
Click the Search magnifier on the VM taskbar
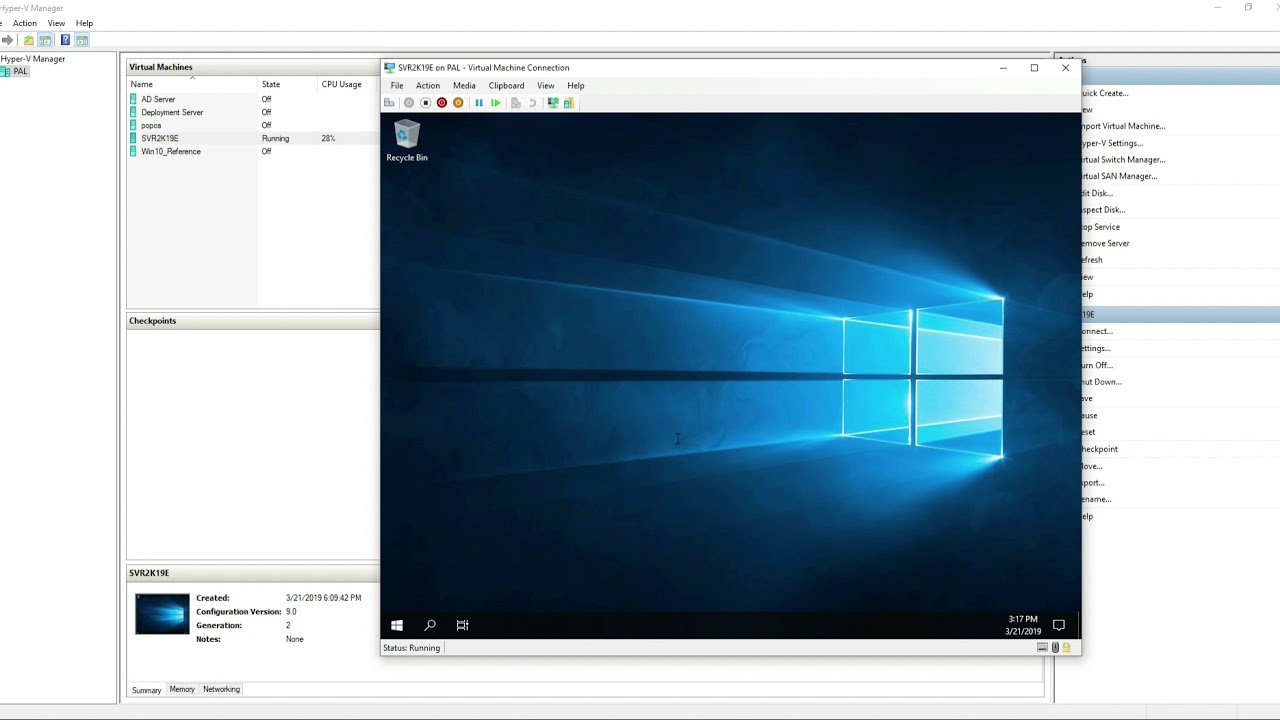coord(430,625)
